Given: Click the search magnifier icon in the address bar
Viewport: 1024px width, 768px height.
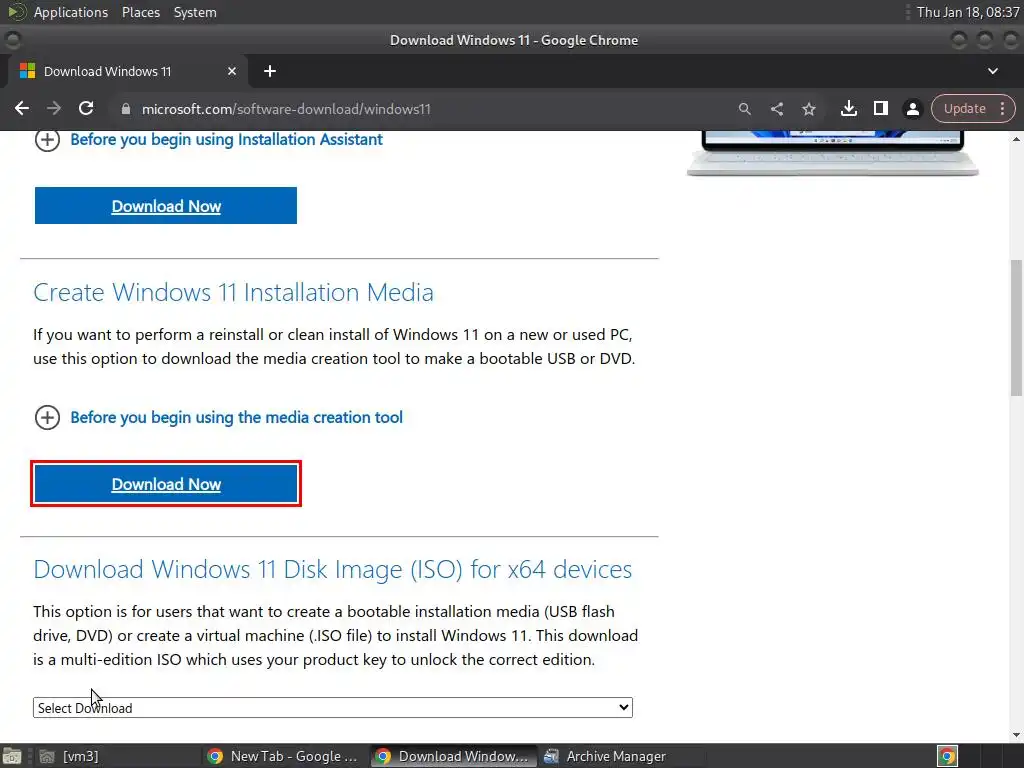Looking at the screenshot, I should 744,109.
